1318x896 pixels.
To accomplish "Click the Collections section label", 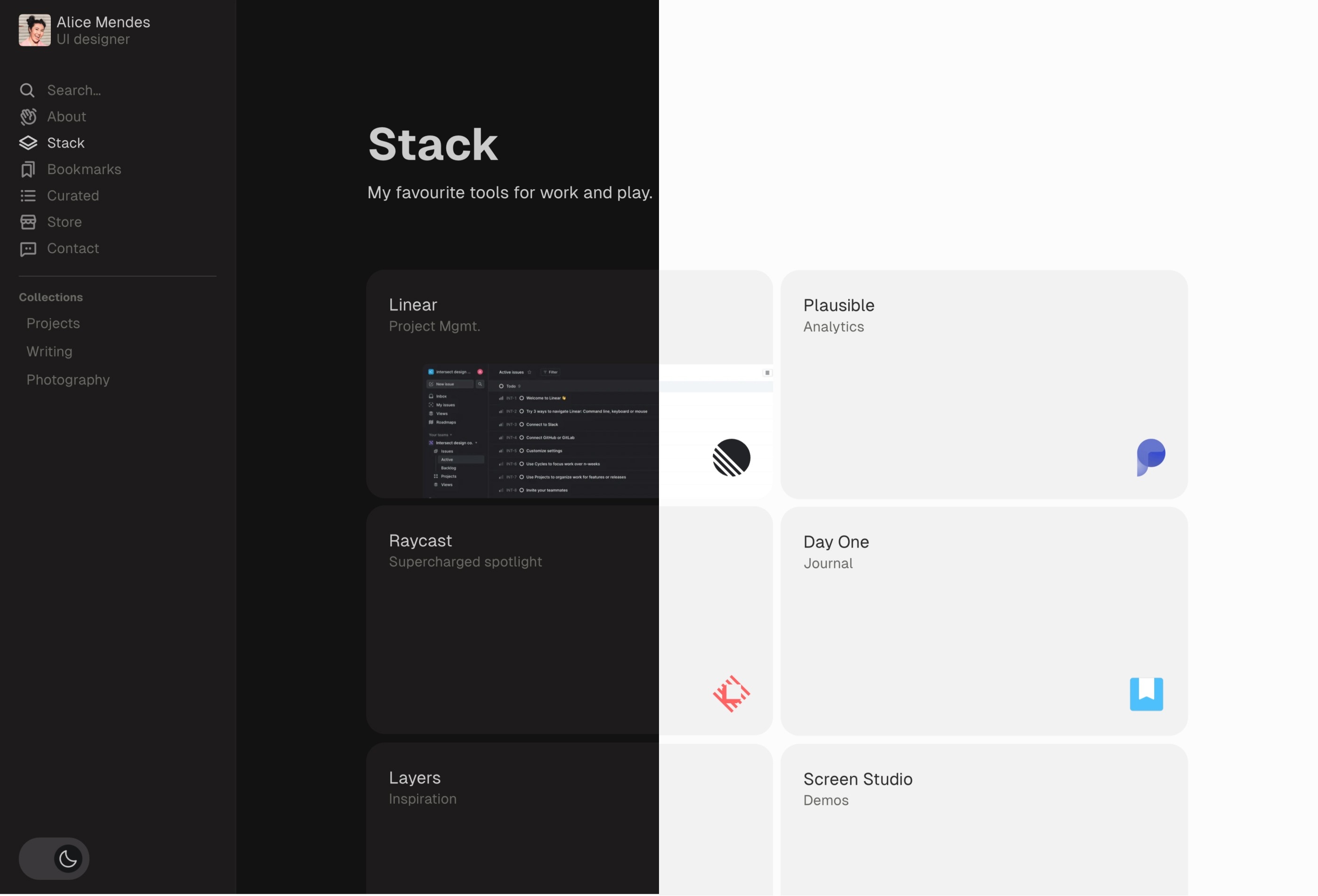I will point(51,297).
